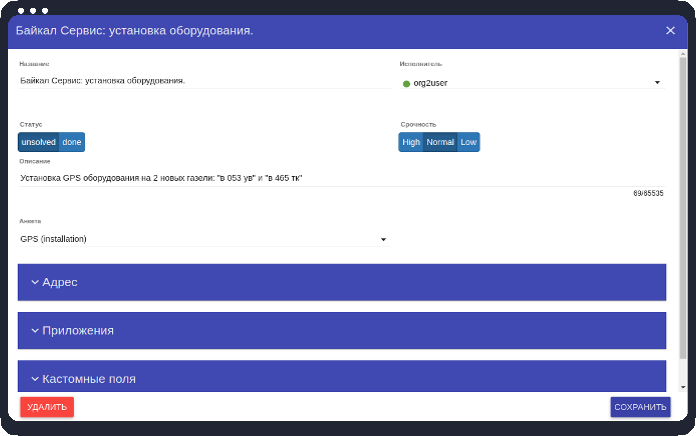Click the vertical scrollbar thumb
Viewport: 696px width, 436px height.
coord(683,207)
